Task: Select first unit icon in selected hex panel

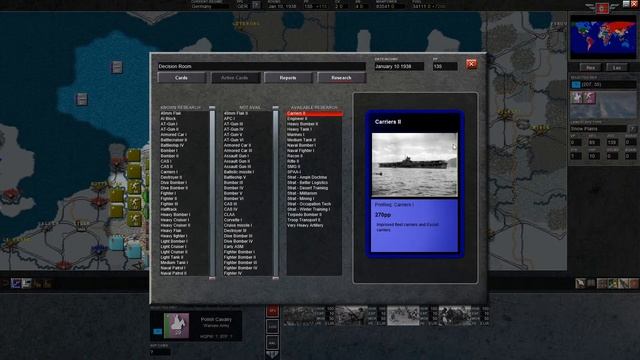Action: click(577, 97)
